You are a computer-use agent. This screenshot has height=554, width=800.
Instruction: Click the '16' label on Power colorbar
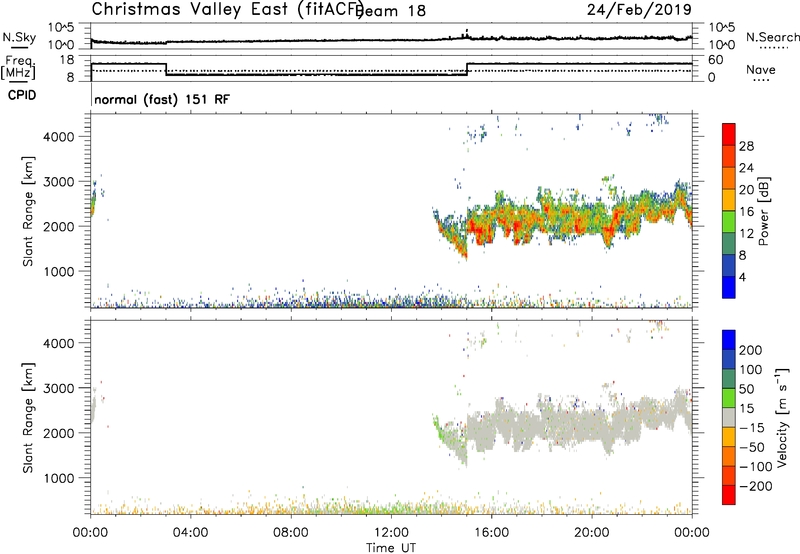[x=746, y=212]
